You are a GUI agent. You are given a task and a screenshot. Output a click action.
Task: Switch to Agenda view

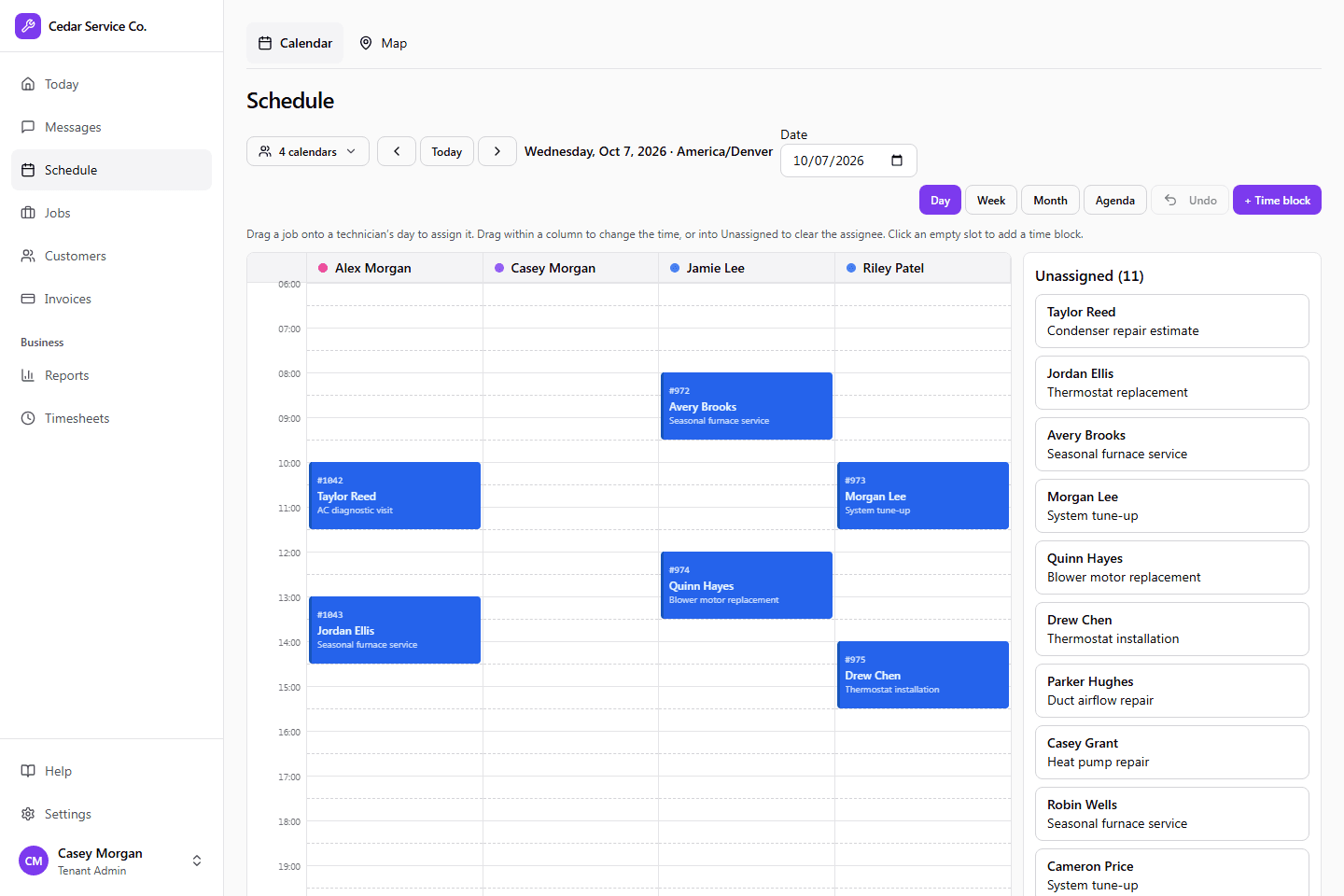(x=1115, y=200)
